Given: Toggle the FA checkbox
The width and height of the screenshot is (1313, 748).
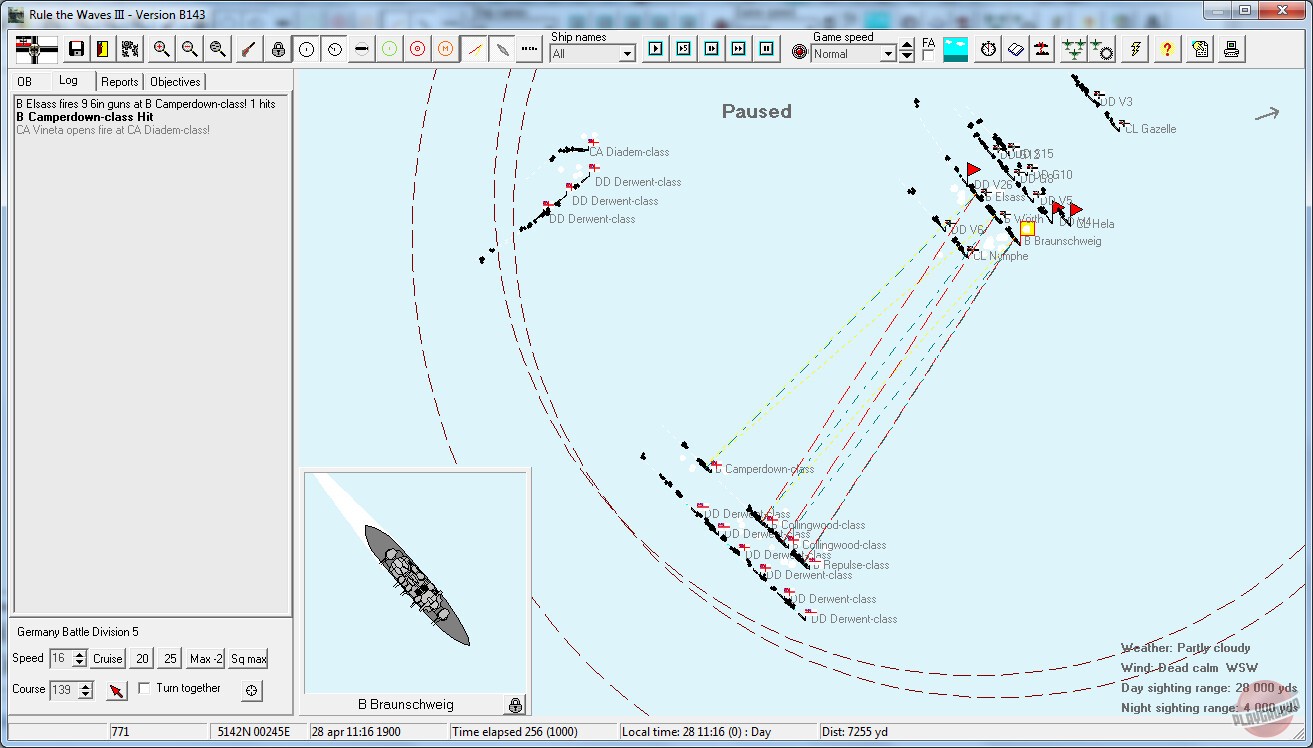Looking at the screenshot, I should (x=928, y=56).
